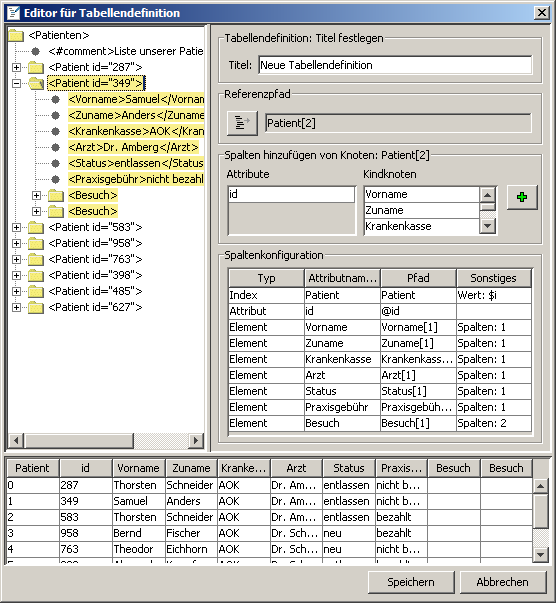
Task: Click folder icon of Patient id="763"
Action: tap(36, 259)
